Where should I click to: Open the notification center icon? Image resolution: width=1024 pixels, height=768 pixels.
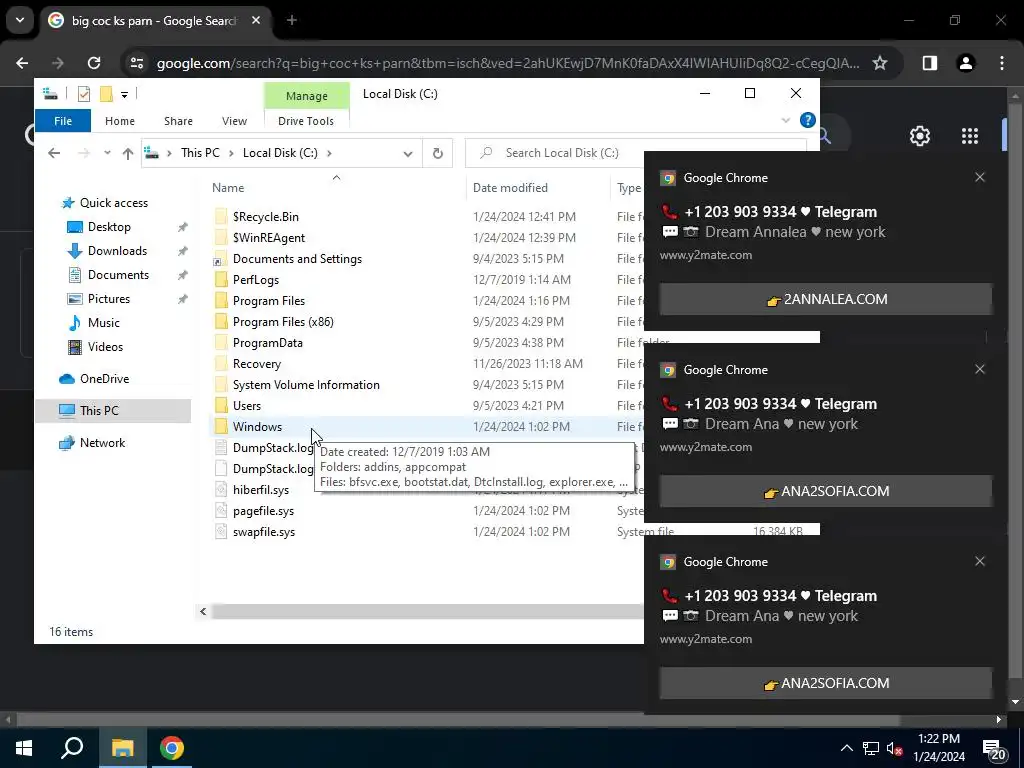pyautogui.click(x=995, y=748)
